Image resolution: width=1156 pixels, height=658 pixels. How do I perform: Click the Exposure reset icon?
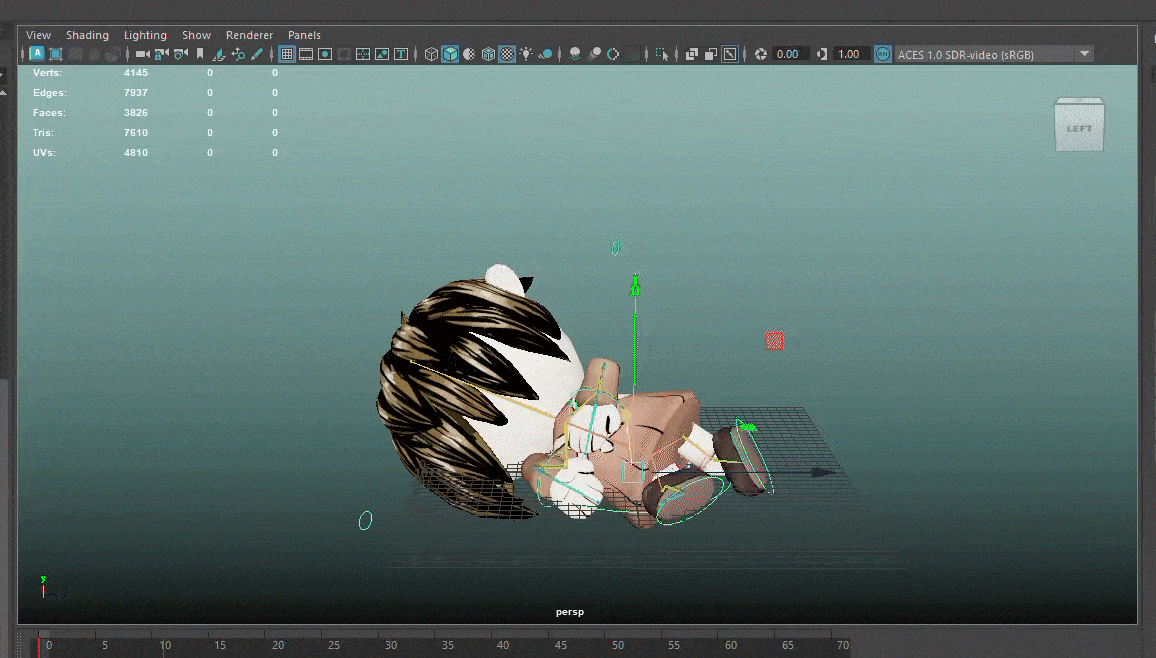pos(761,54)
